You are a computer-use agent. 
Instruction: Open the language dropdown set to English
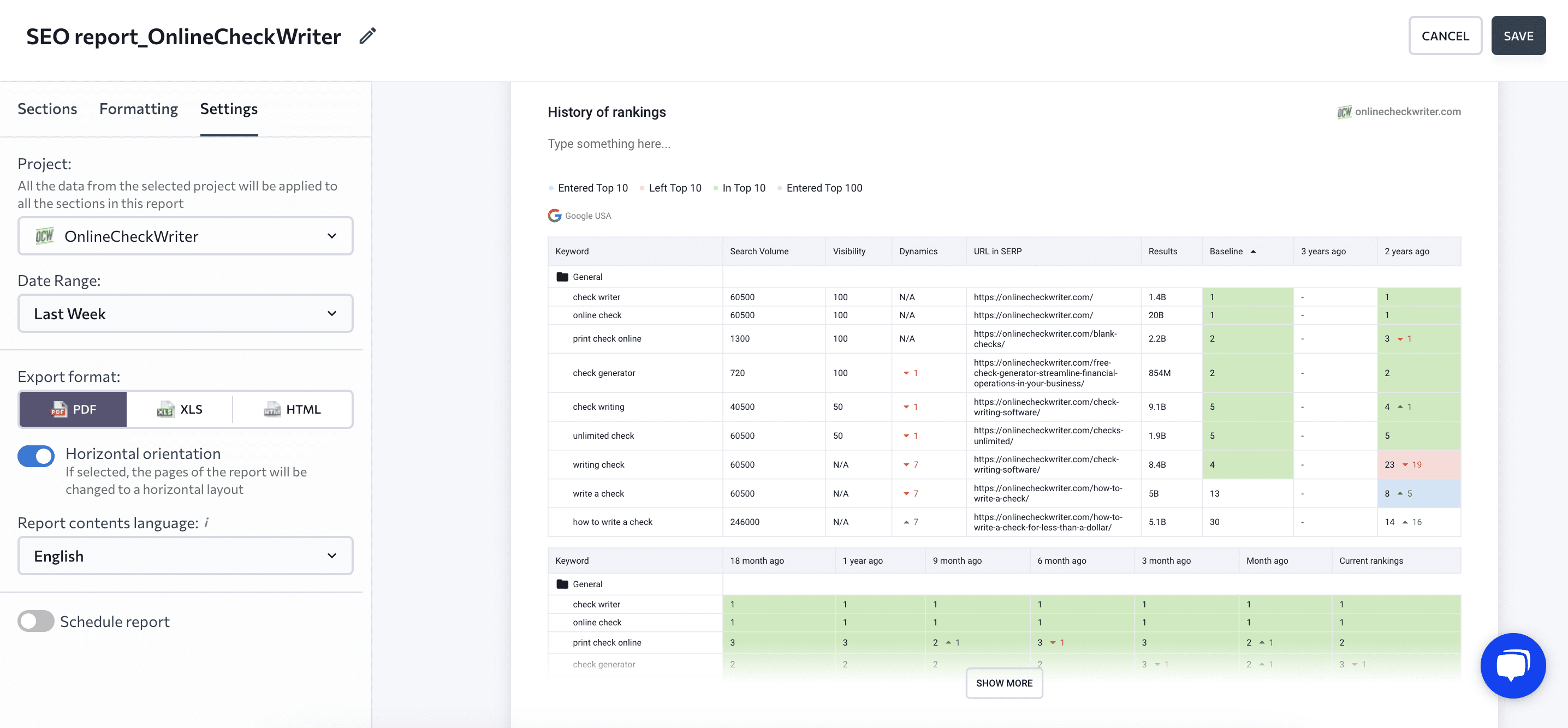point(185,556)
